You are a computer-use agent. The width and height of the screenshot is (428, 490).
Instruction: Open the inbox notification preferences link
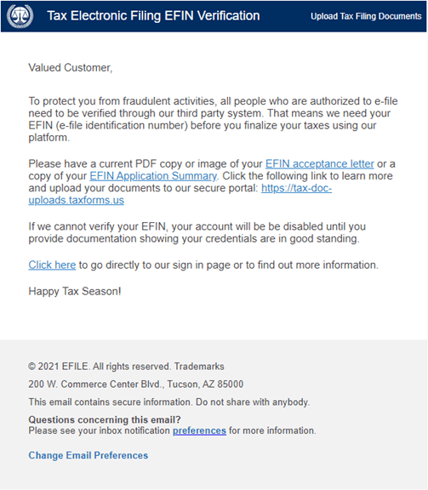(x=199, y=431)
